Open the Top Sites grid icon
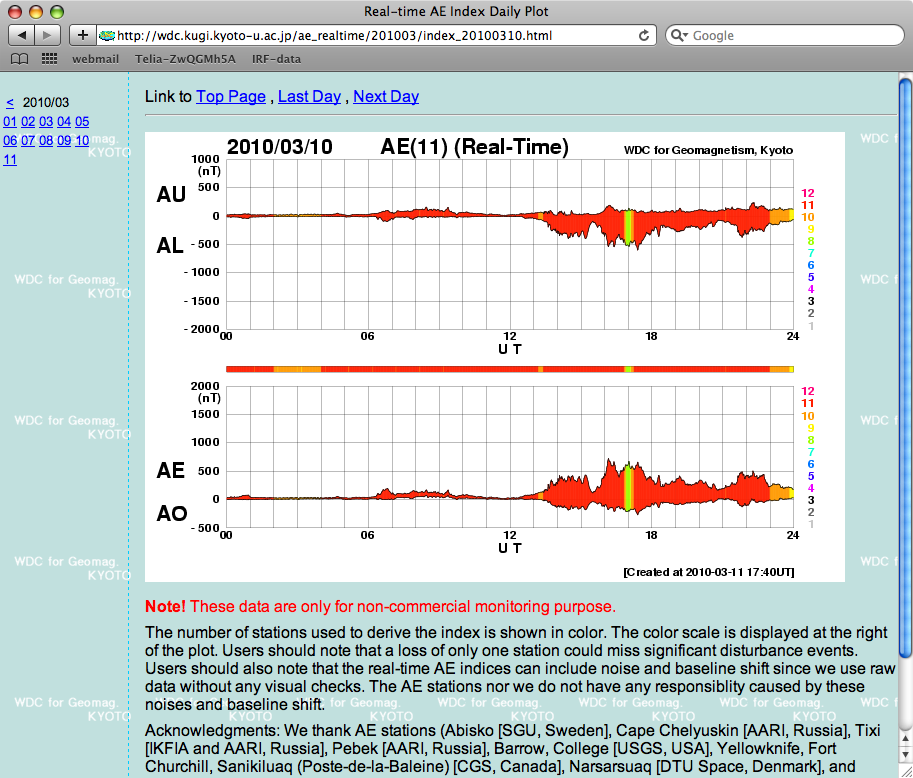Image resolution: width=913 pixels, height=778 pixels. click(49, 59)
